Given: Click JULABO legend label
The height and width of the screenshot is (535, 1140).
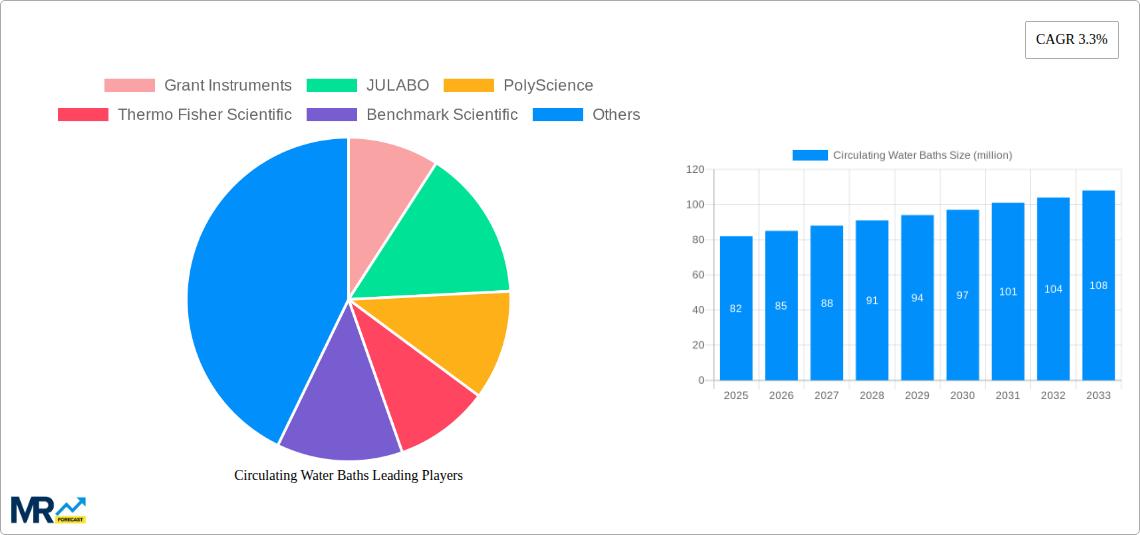Looking at the screenshot, I should (398, 86).
